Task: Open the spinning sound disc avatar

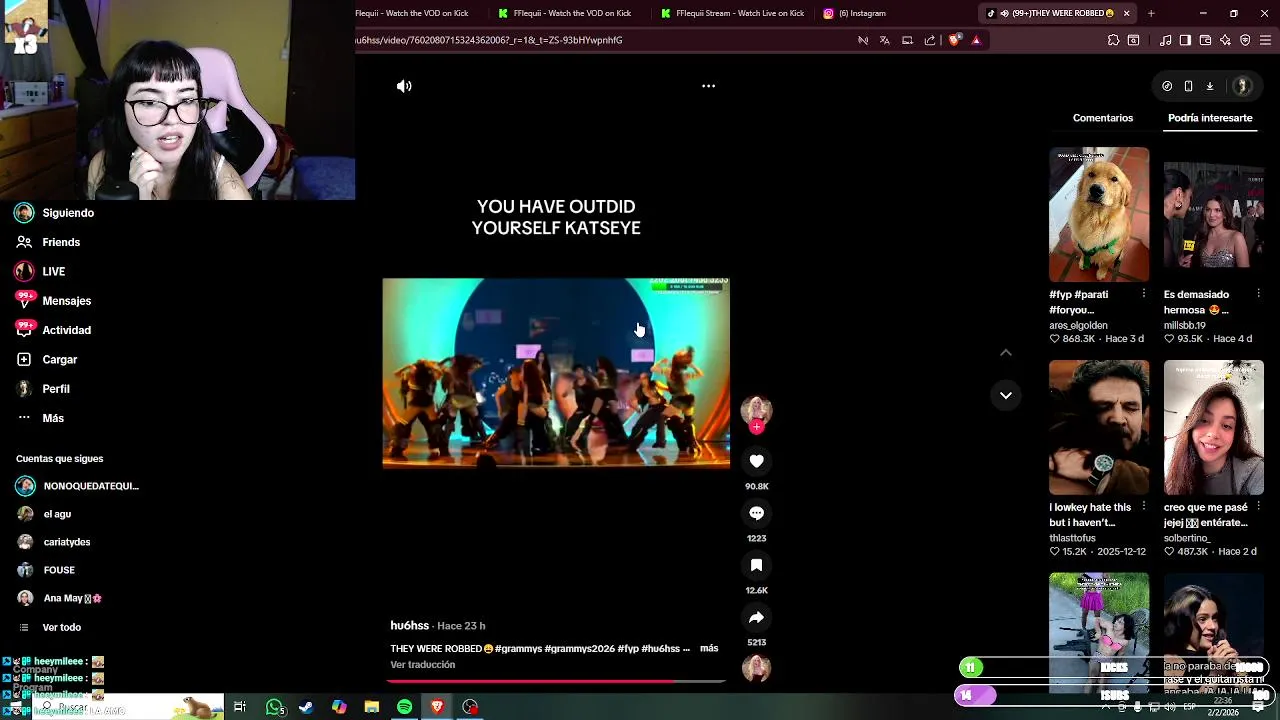Action: pos(756,668)
